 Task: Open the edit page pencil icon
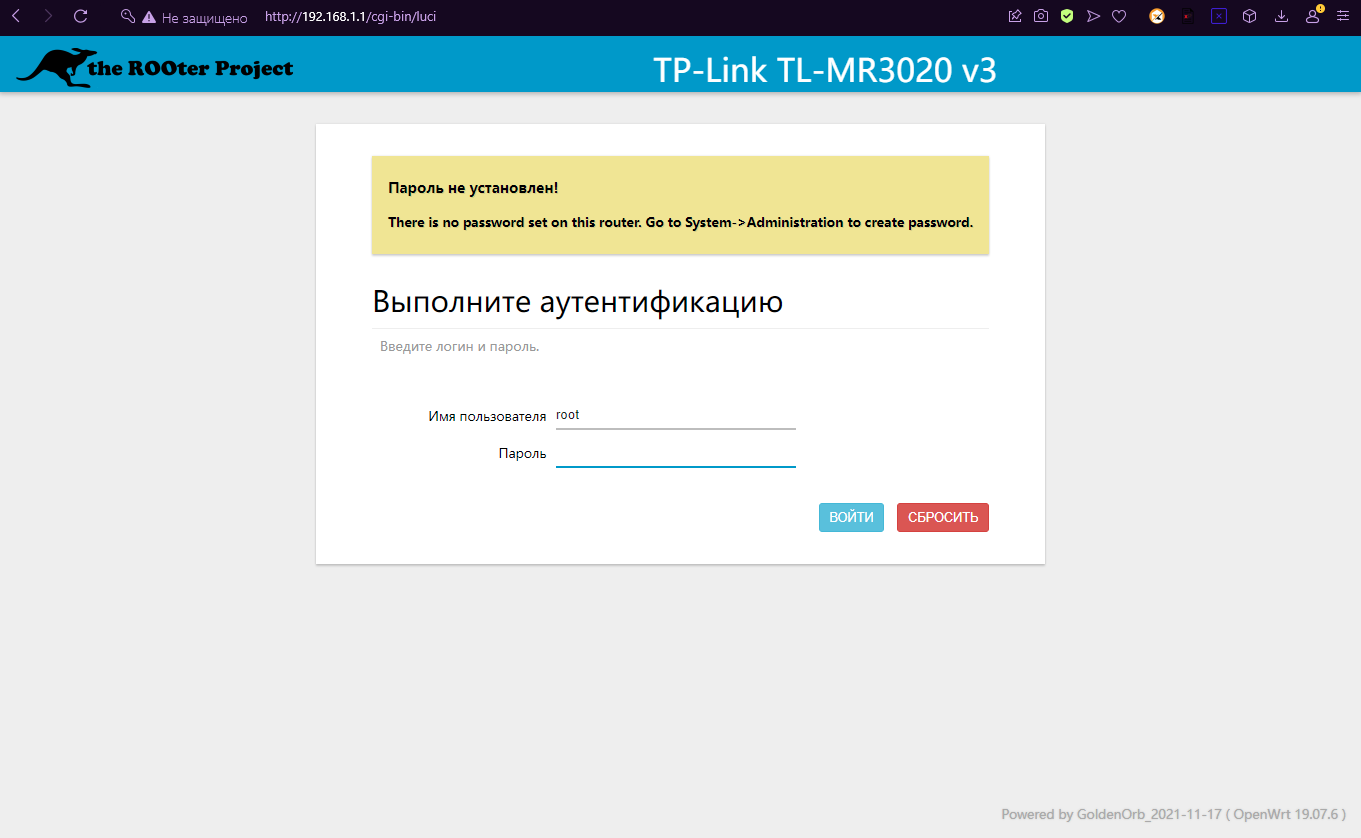pyautogui.click(x=1015, y=16)
